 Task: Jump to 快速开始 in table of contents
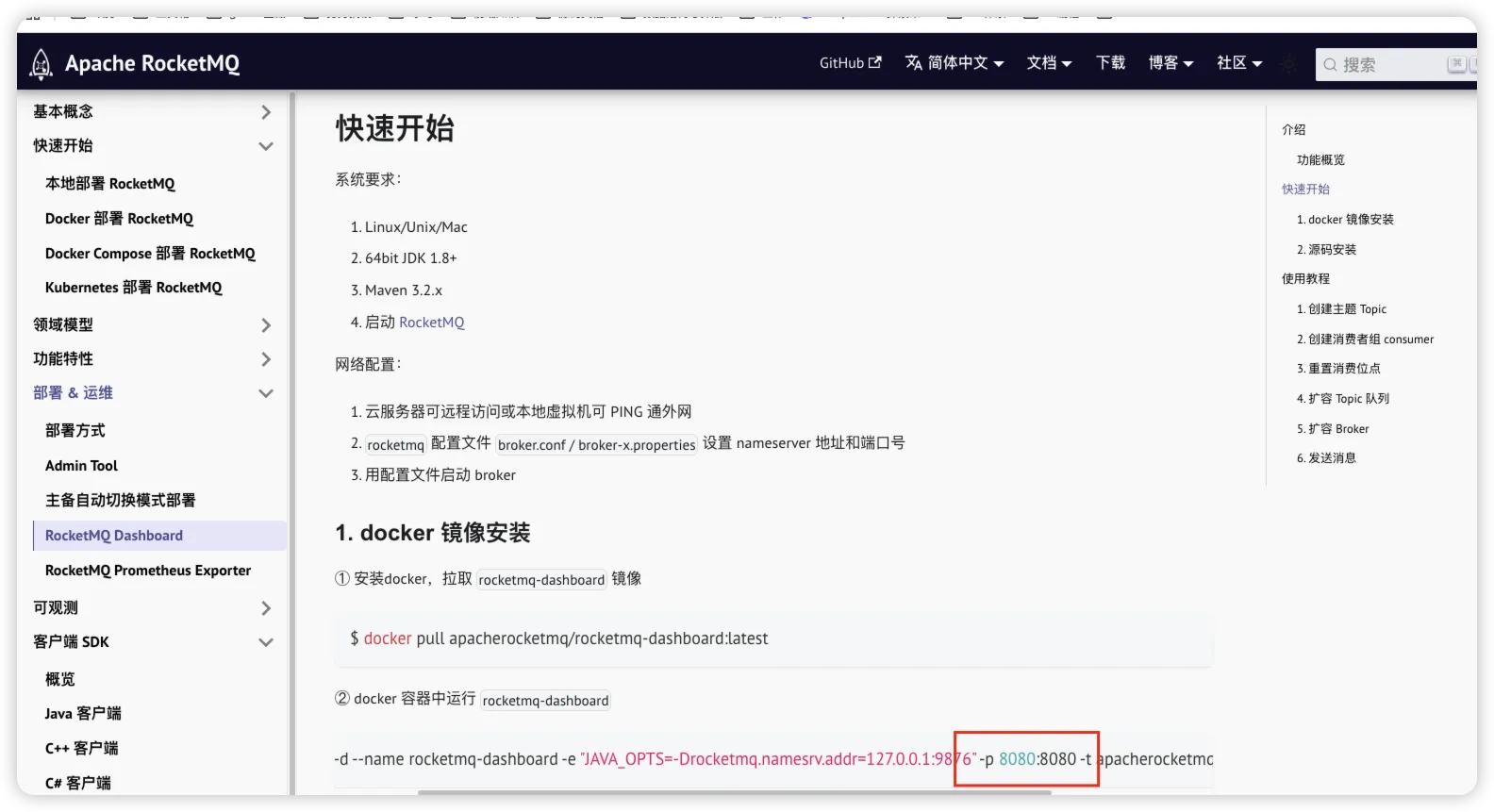(1305, 190)
